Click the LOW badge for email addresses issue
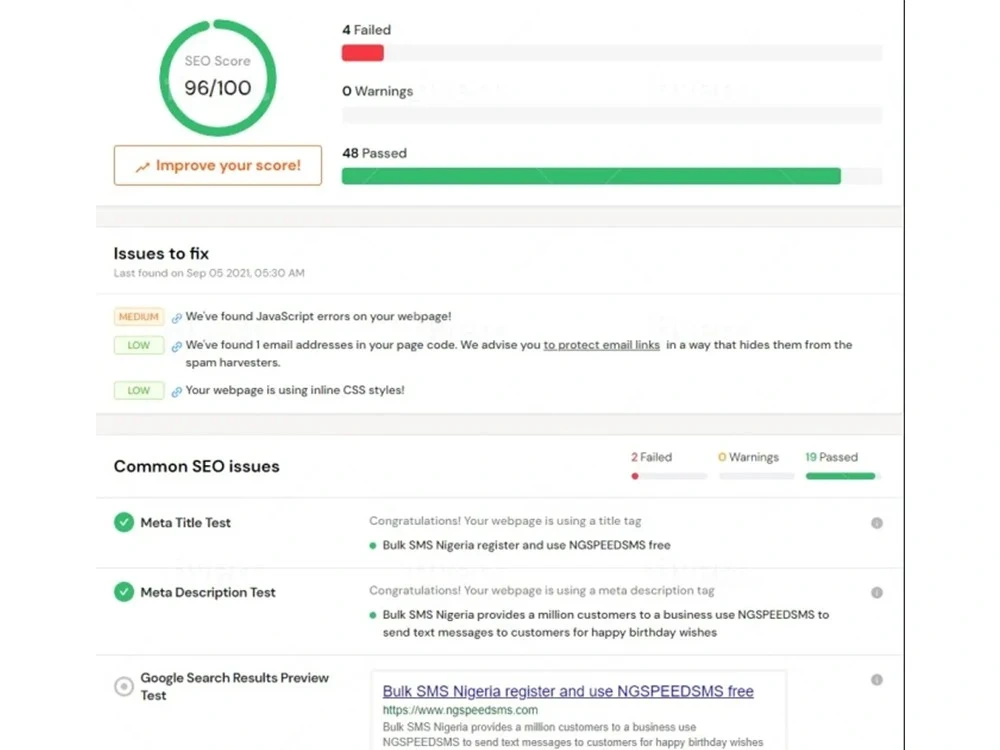Image resolution: width=1000 pixels, height=750 pixels. tap(138, 345)
